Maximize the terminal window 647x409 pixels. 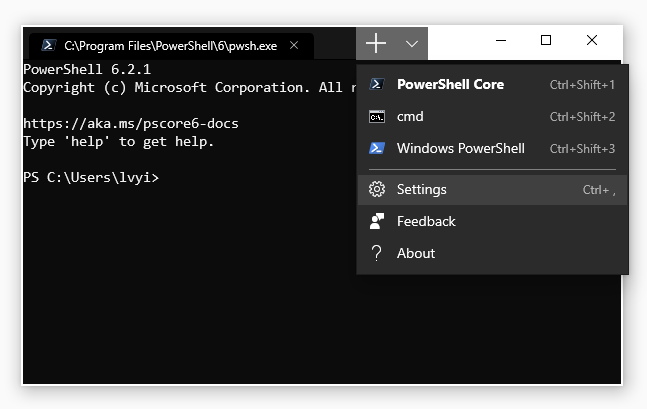coord(546,41)
